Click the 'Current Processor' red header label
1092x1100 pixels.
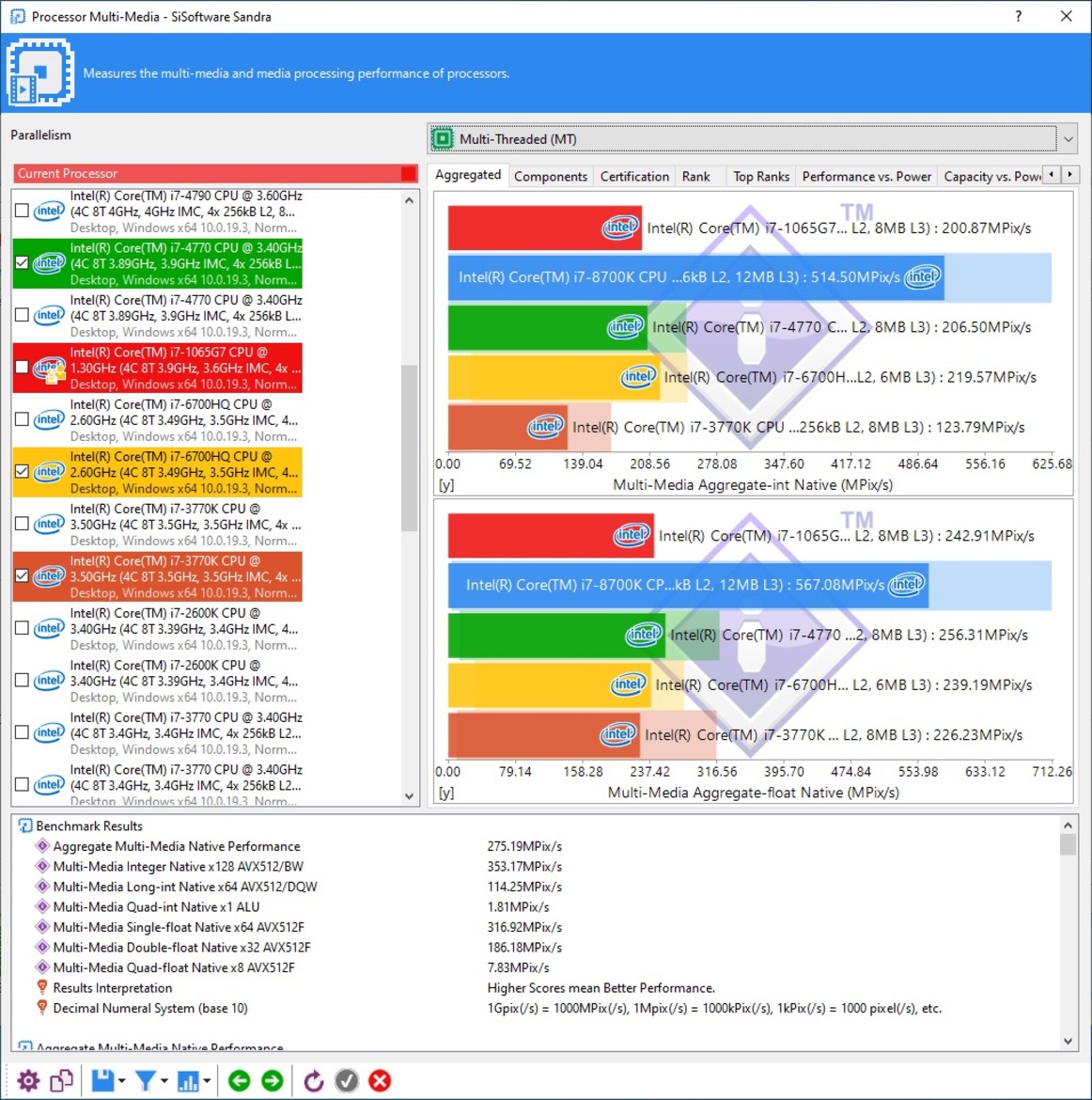[68, 173]
